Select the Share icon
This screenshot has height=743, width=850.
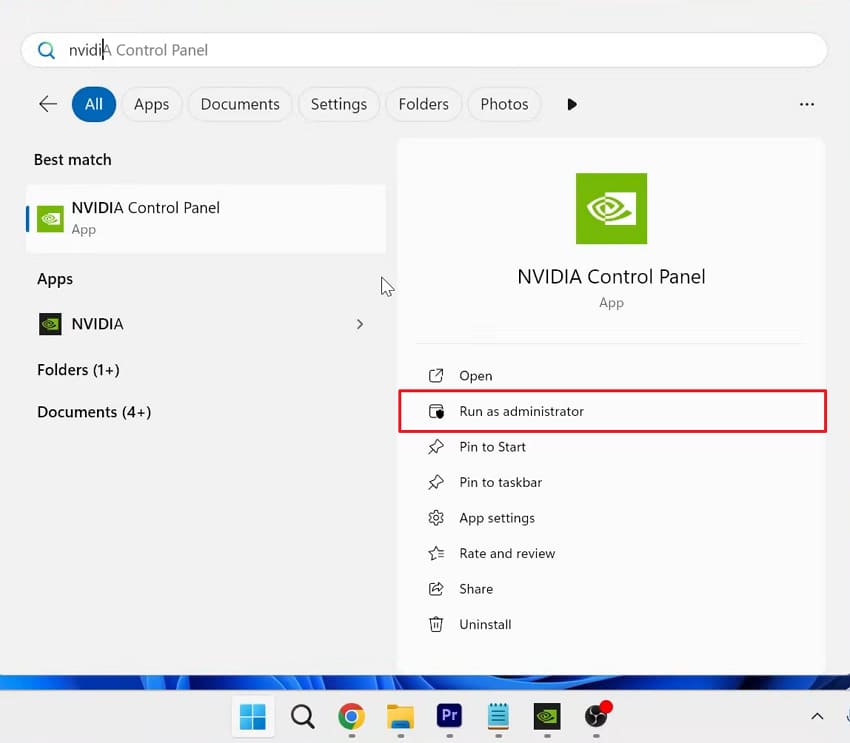point(436,588)
